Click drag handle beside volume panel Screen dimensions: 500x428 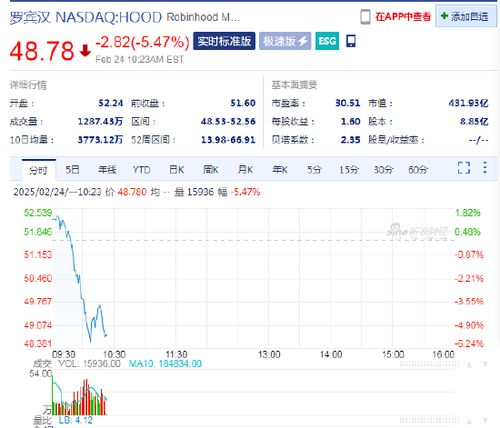tap(429, 365)
